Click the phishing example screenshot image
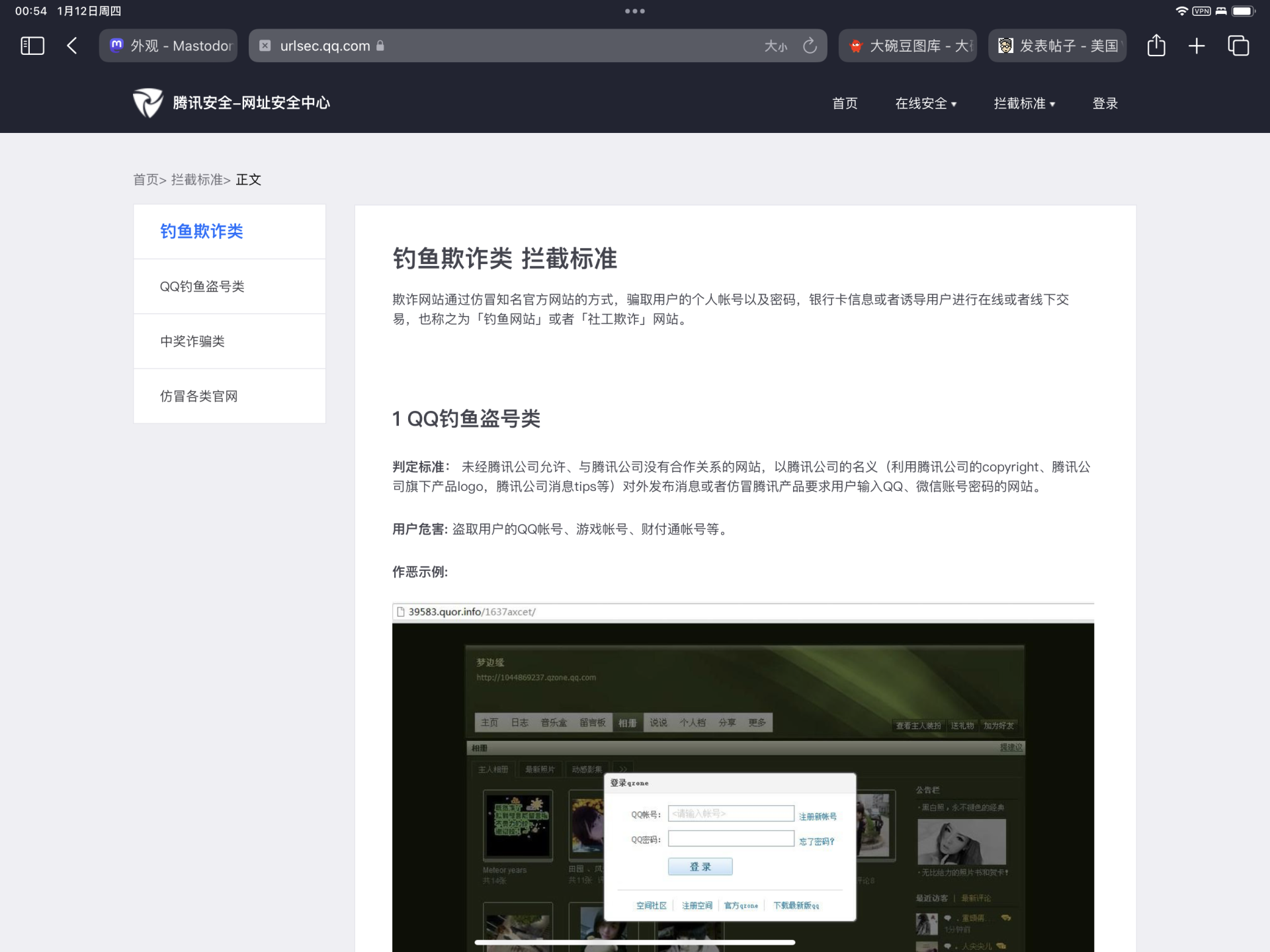This screenshot has height=952, width=1270. pyautogui.click(x=743, y=777)
